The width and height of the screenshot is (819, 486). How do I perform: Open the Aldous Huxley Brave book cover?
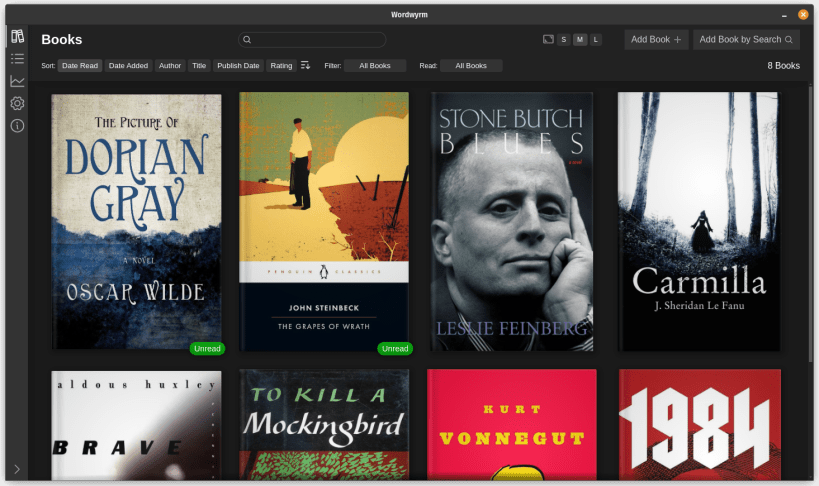(x=136, y=425)
